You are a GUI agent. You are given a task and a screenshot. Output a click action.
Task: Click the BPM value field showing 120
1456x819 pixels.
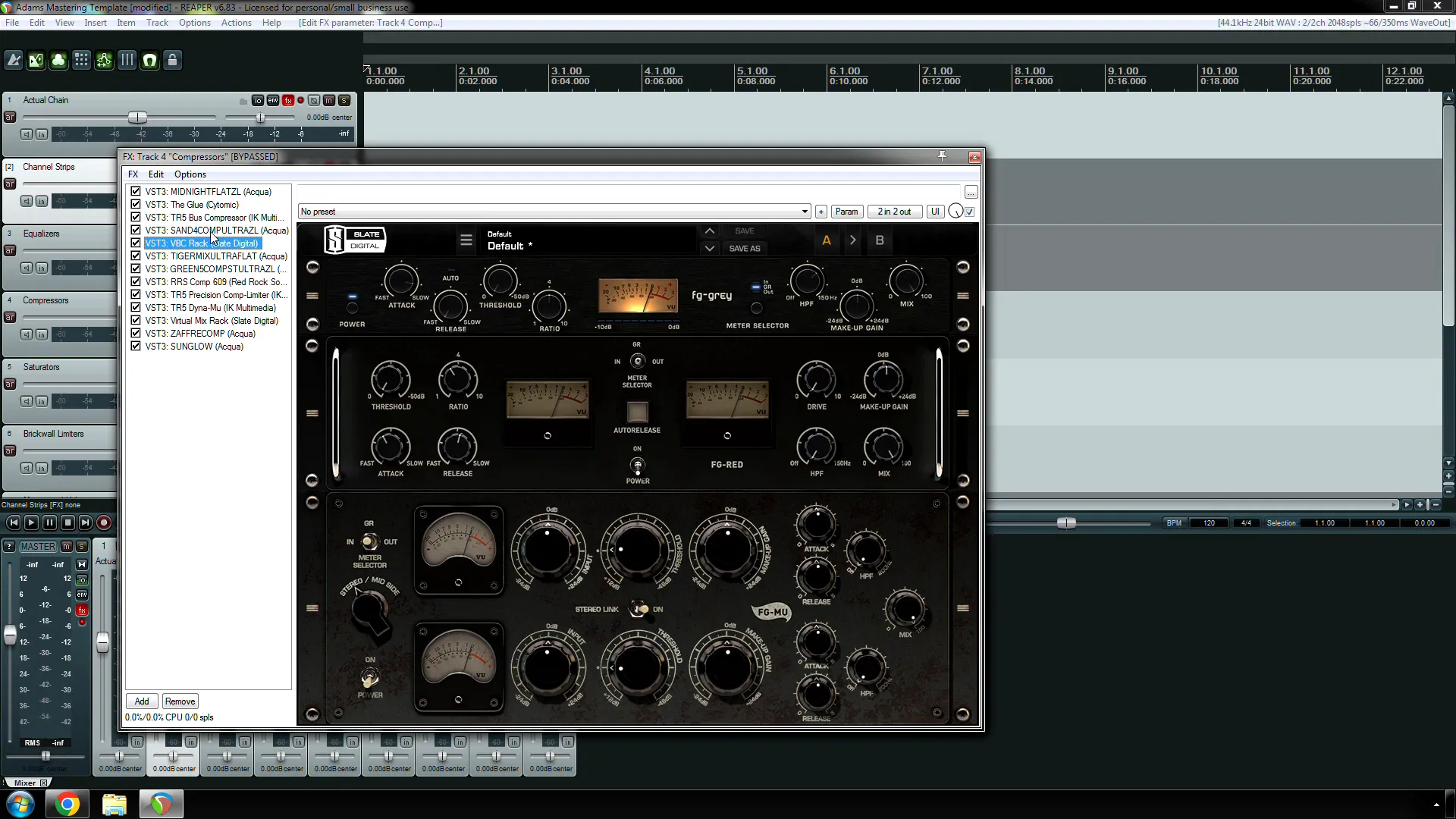pyautogui.click(x=1209, y=522)
